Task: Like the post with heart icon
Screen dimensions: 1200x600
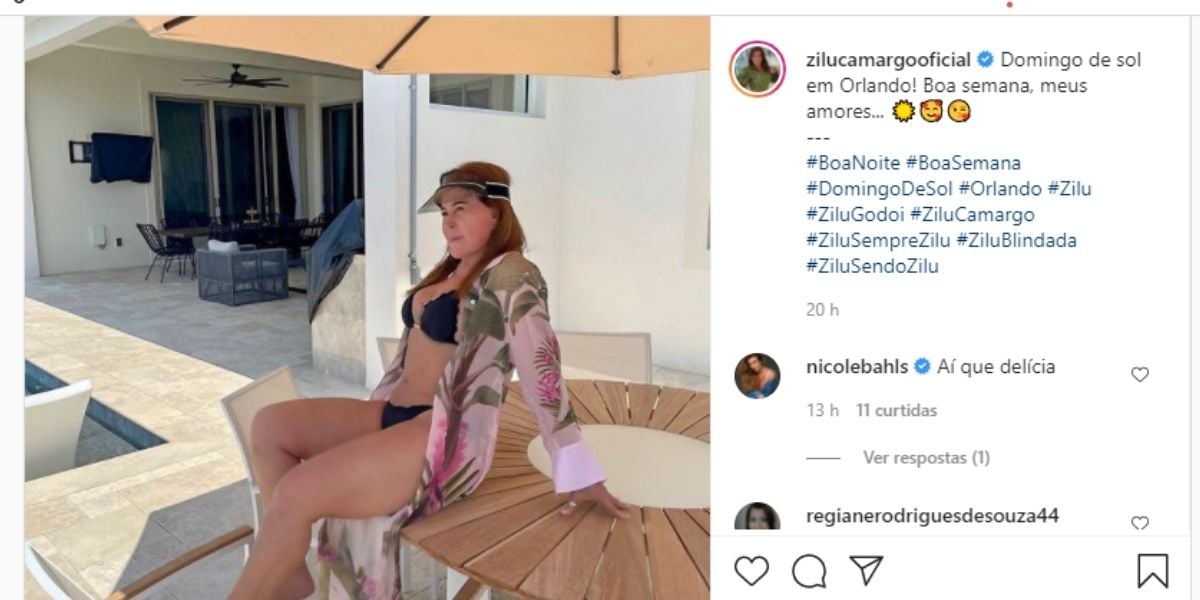Action: click(x=751, y=571)
